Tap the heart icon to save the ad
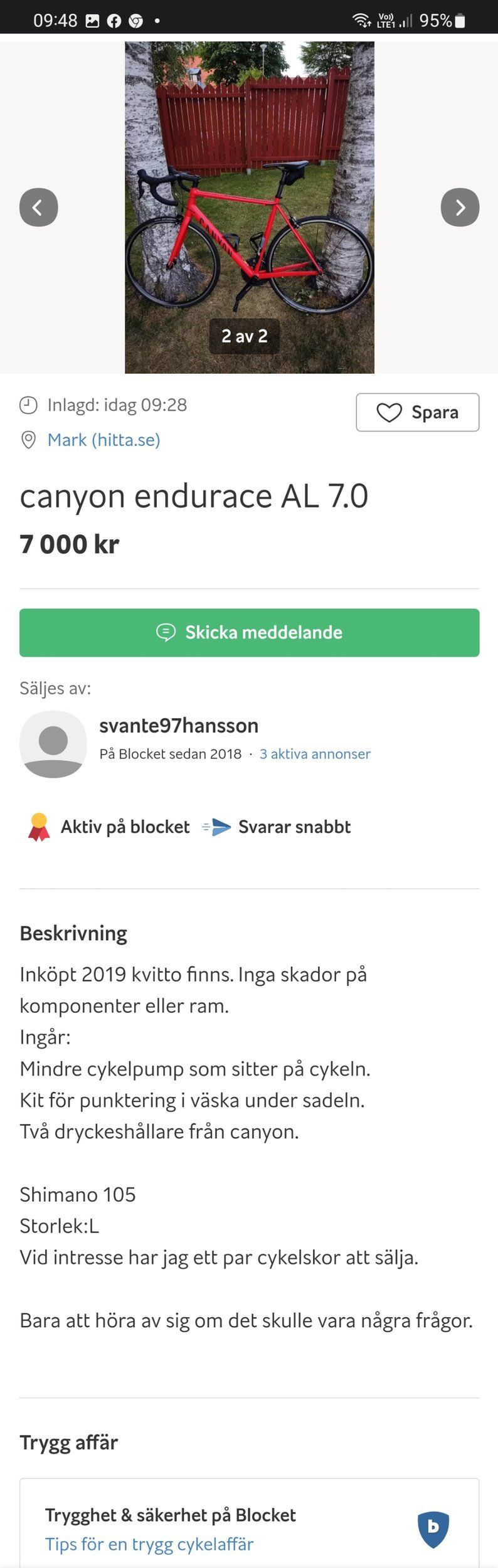The image size is (498, 1568). pyautogui.click(x=389, y=413)
